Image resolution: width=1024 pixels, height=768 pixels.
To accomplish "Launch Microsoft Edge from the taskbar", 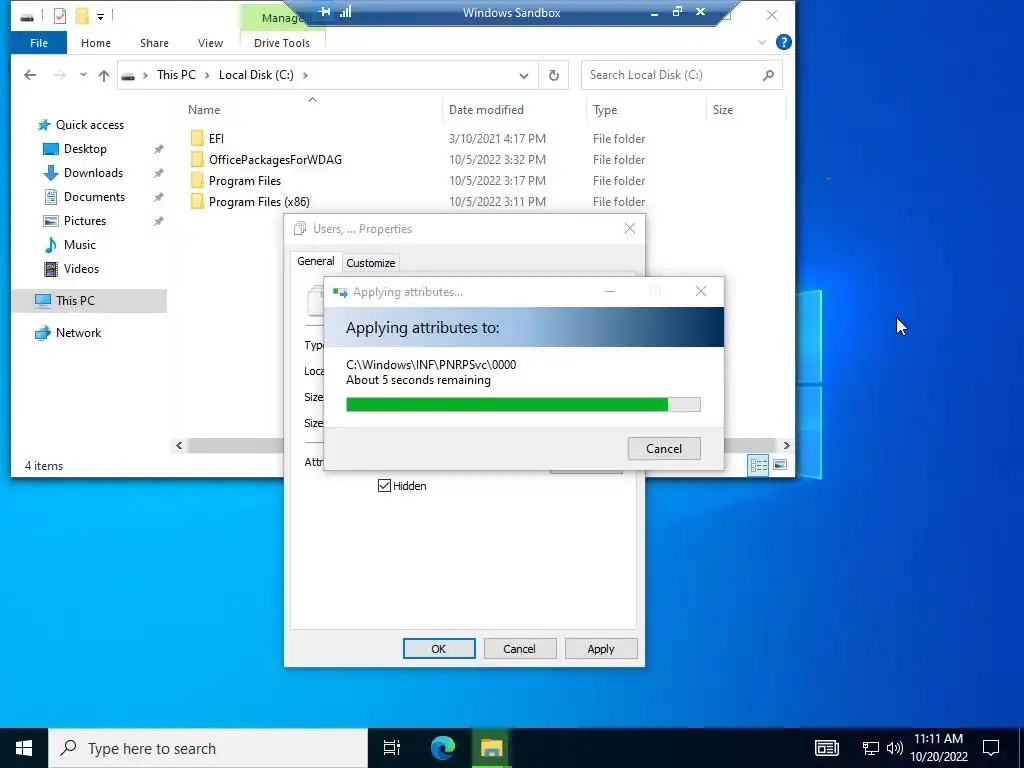I will [442, 748].
